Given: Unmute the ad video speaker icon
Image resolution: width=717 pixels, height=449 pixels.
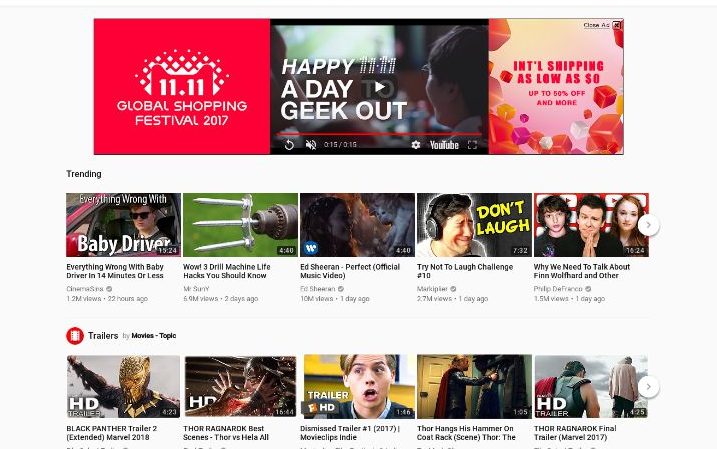Looking at the screenshot, I should (311, 145).
